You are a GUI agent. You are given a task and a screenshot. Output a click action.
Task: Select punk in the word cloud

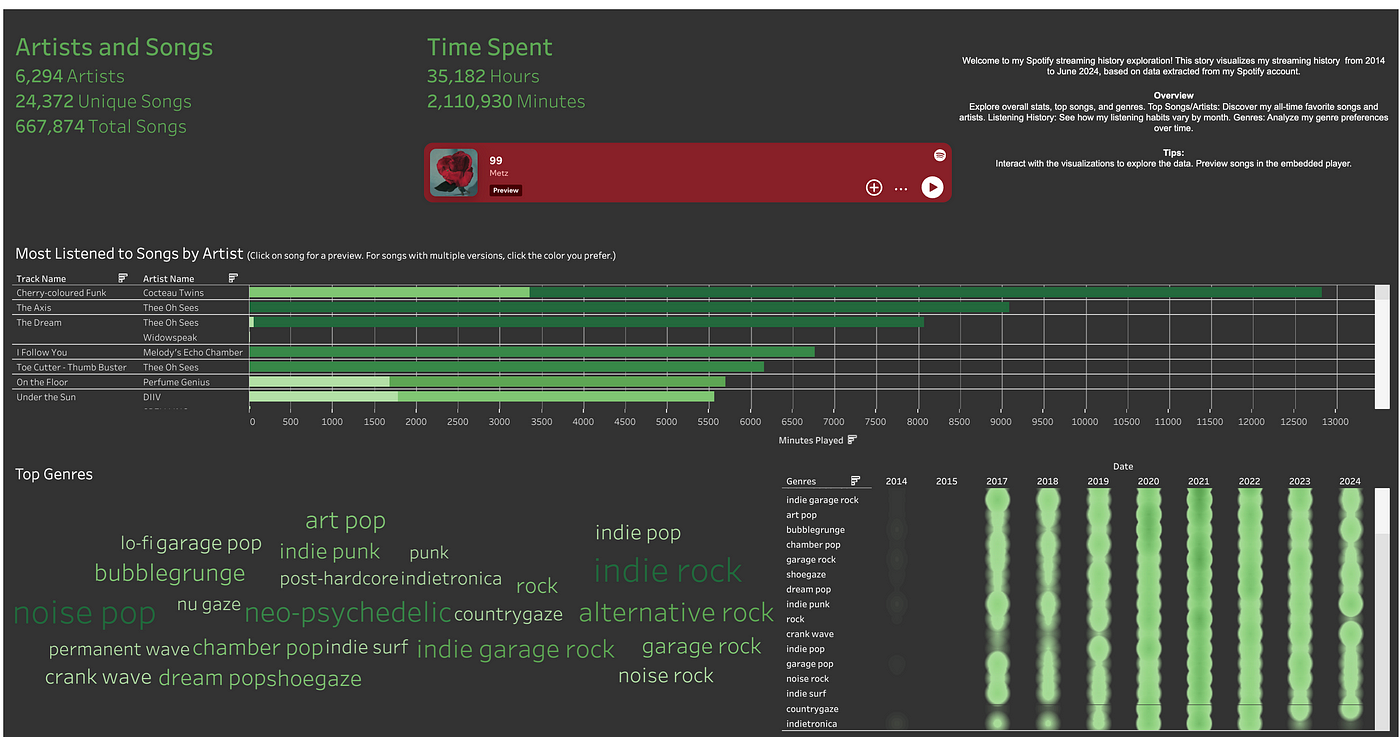point(429,553)
